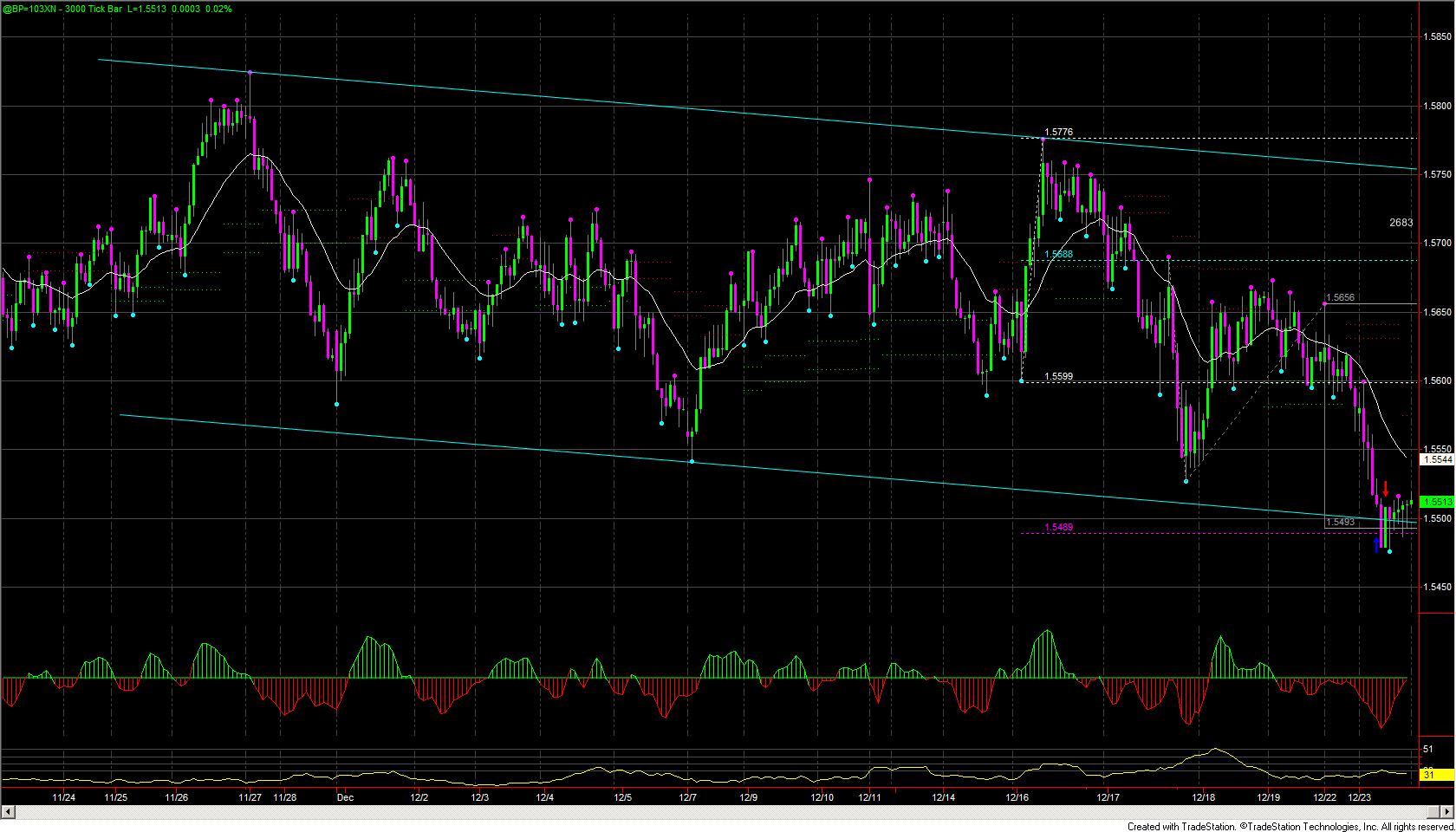
Task: Click the 12/22 date label
Action: point(1324,796)
